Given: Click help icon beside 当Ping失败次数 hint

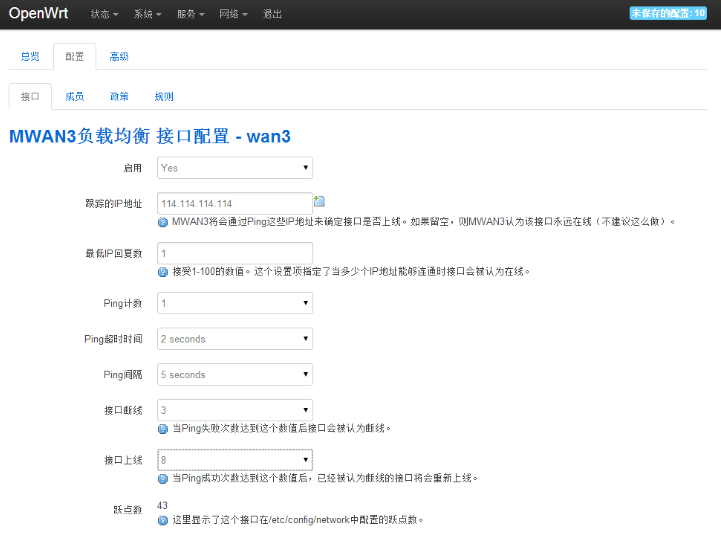Looking at the screenshot, I should click(163, 429).
